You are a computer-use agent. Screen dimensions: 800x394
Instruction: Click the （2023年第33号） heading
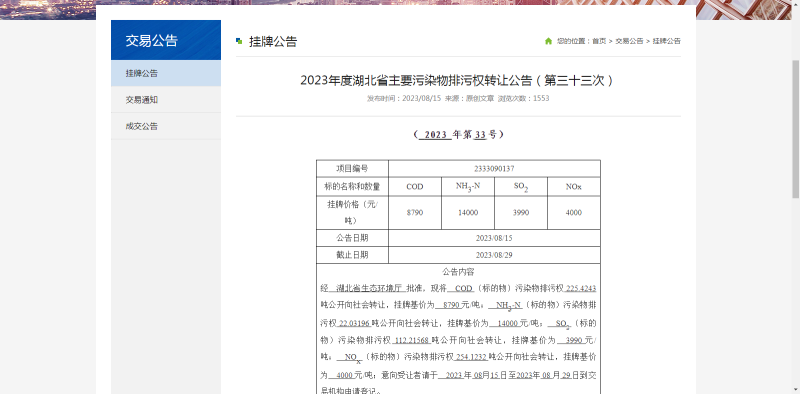tap(458, 135)
